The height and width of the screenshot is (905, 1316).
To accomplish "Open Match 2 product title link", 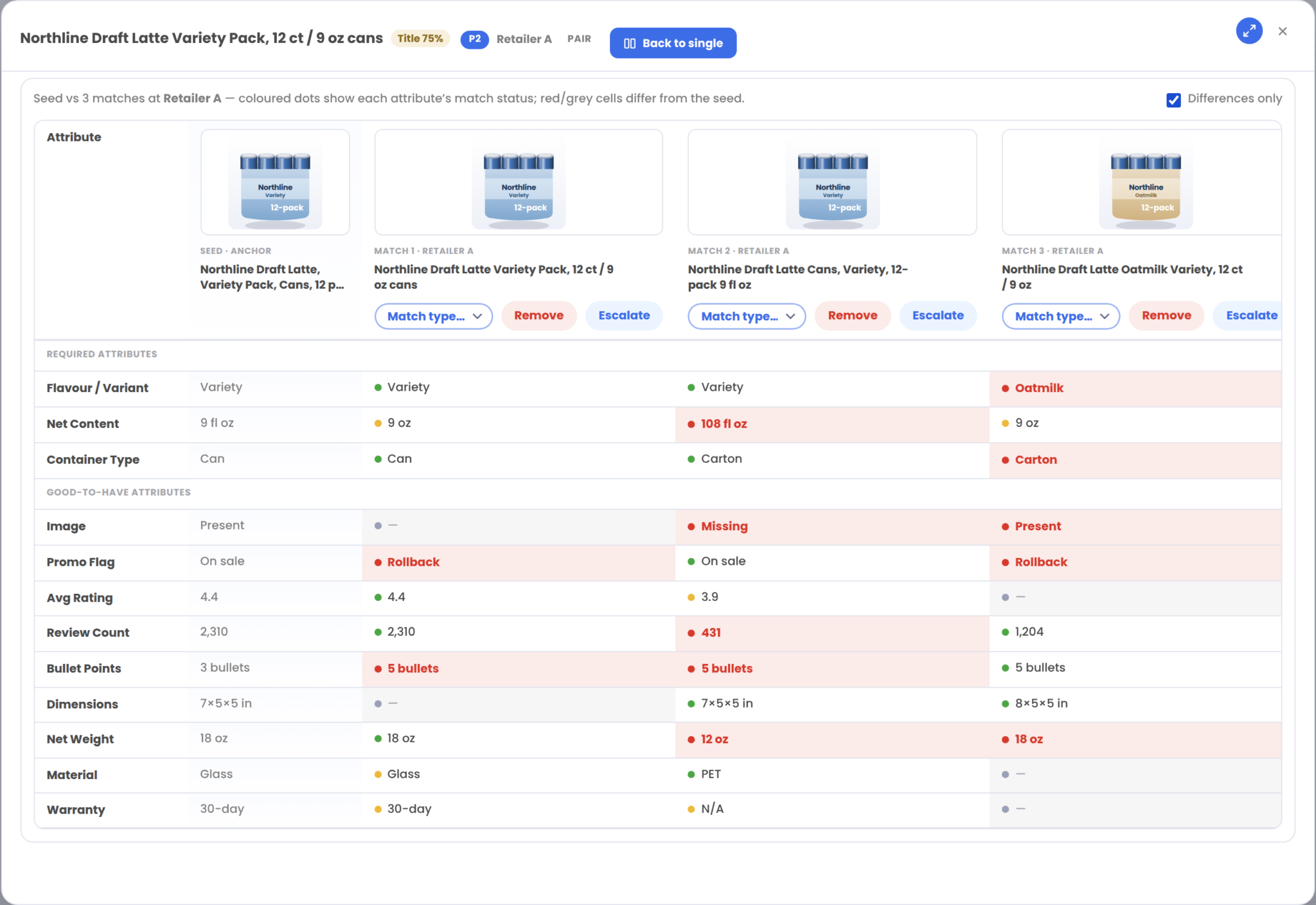I will [798, 277].
